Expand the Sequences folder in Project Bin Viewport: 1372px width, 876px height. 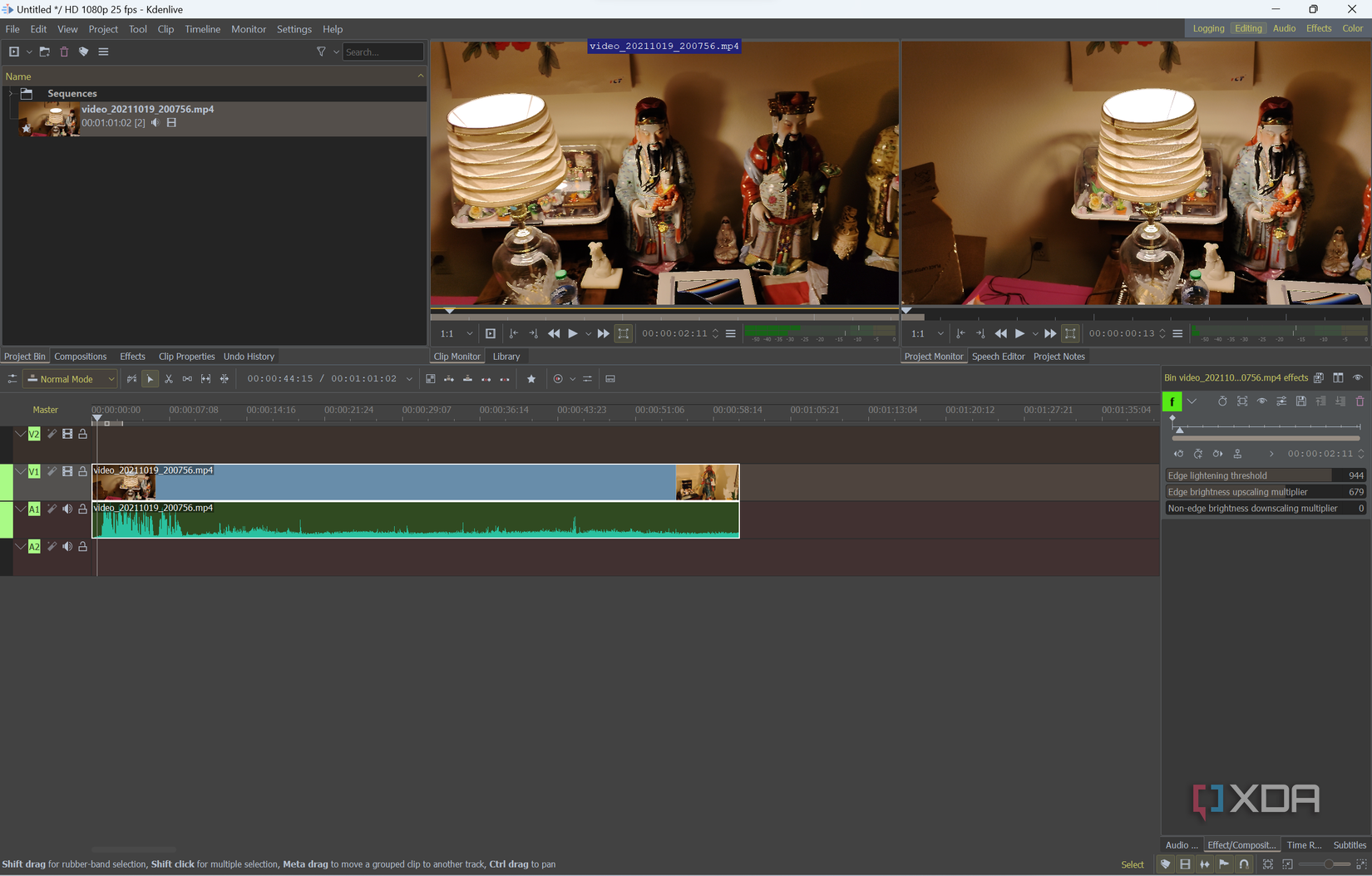[11, 94]
